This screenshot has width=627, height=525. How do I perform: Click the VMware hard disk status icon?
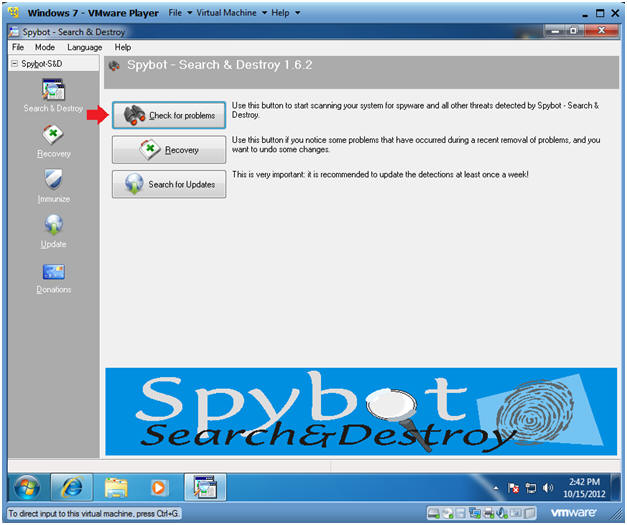tap(433, 513)
